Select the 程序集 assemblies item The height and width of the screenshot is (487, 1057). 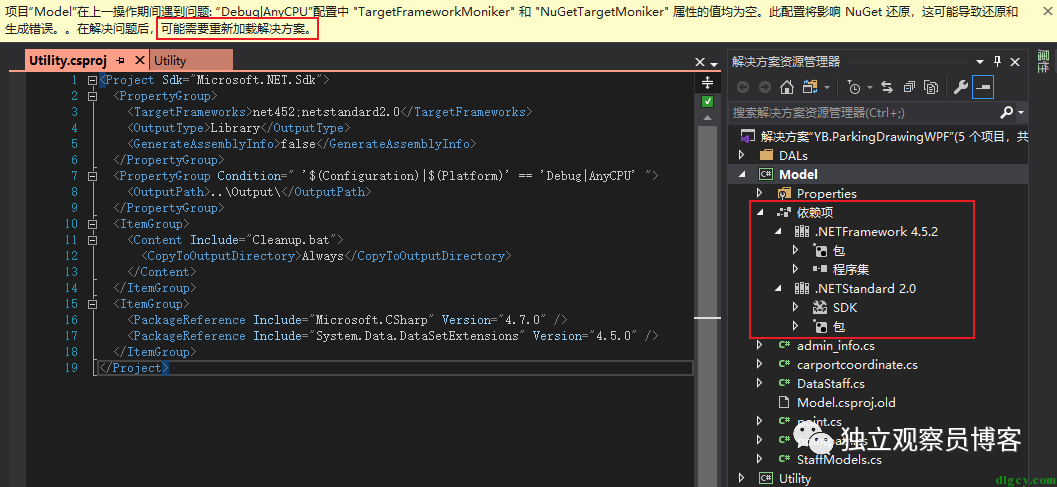point(851,270)
